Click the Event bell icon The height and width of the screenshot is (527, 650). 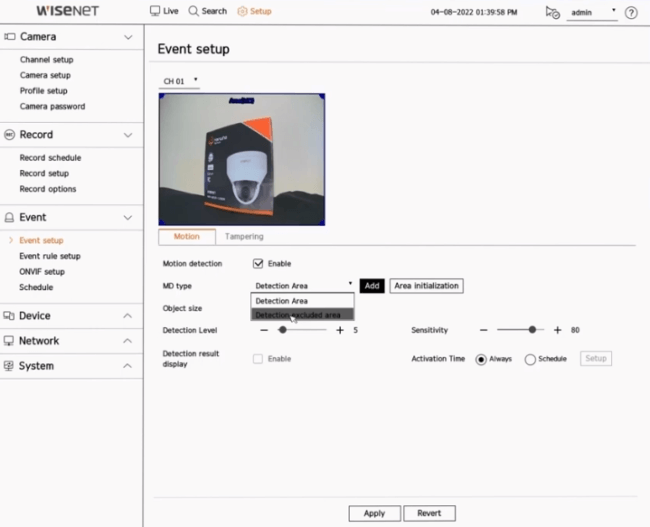coord(9,217)
